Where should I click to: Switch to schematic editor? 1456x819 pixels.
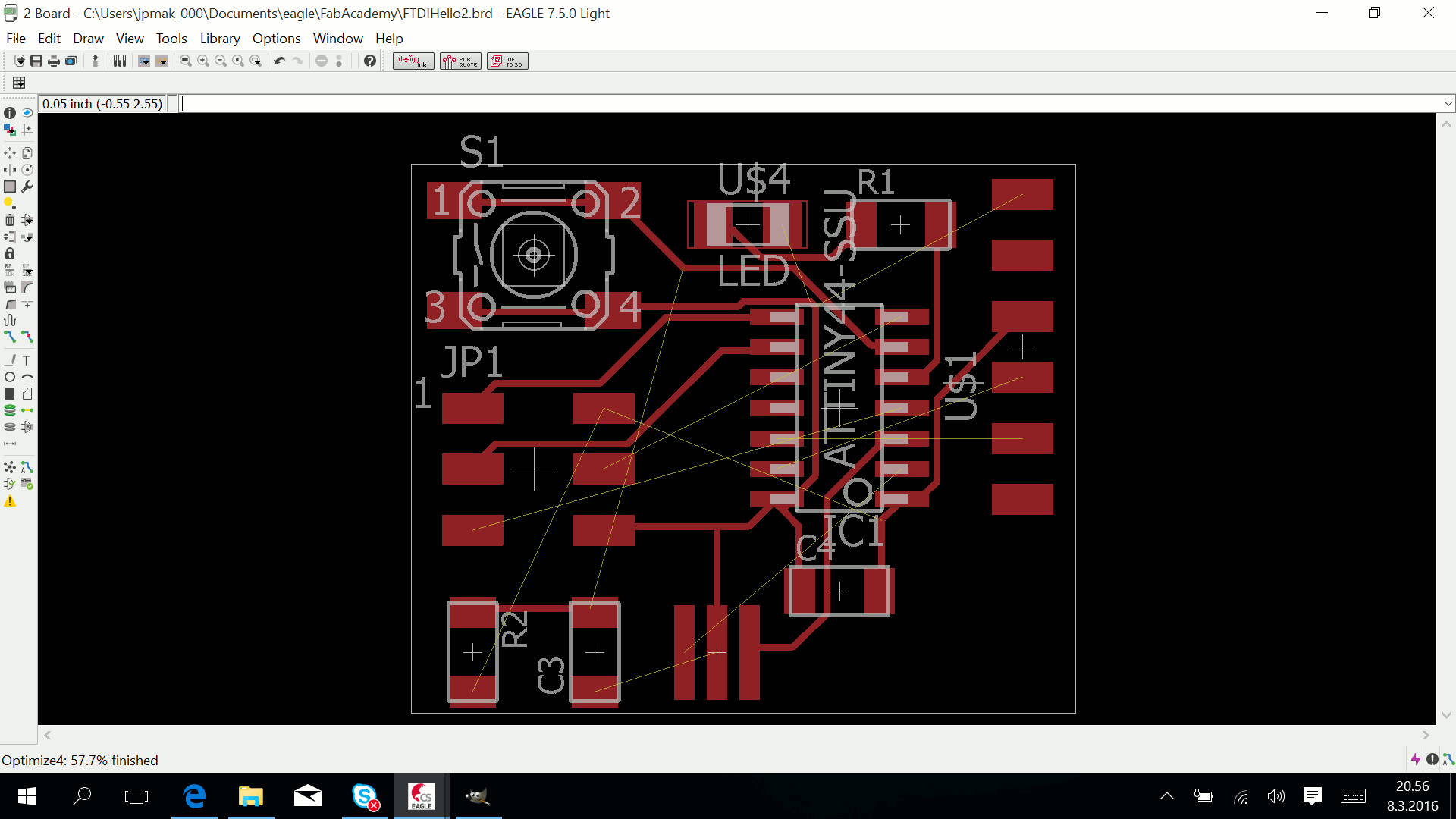96,61
